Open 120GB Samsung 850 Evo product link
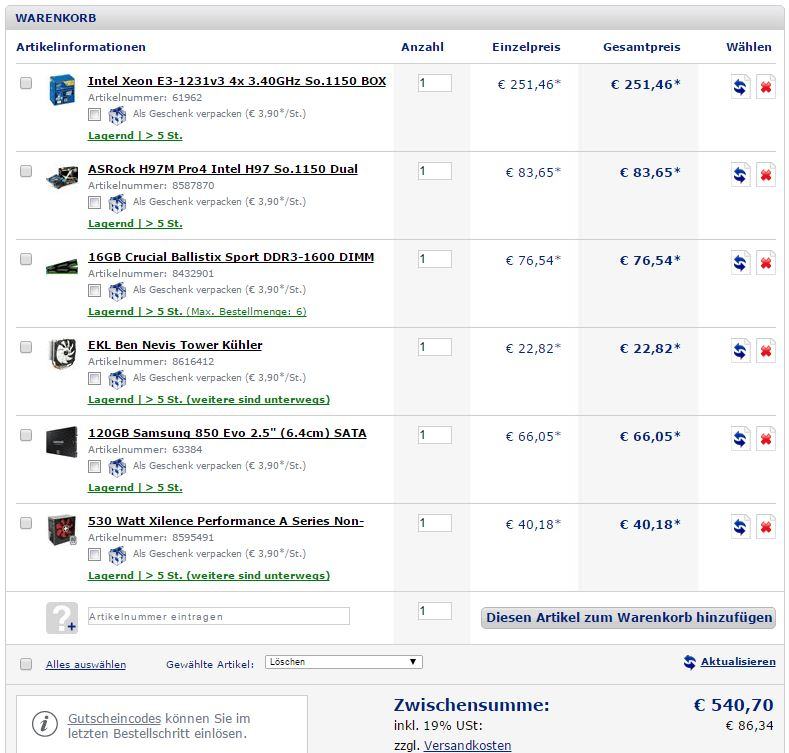Viewport: 789px width, 753px height. click(227, 433)
